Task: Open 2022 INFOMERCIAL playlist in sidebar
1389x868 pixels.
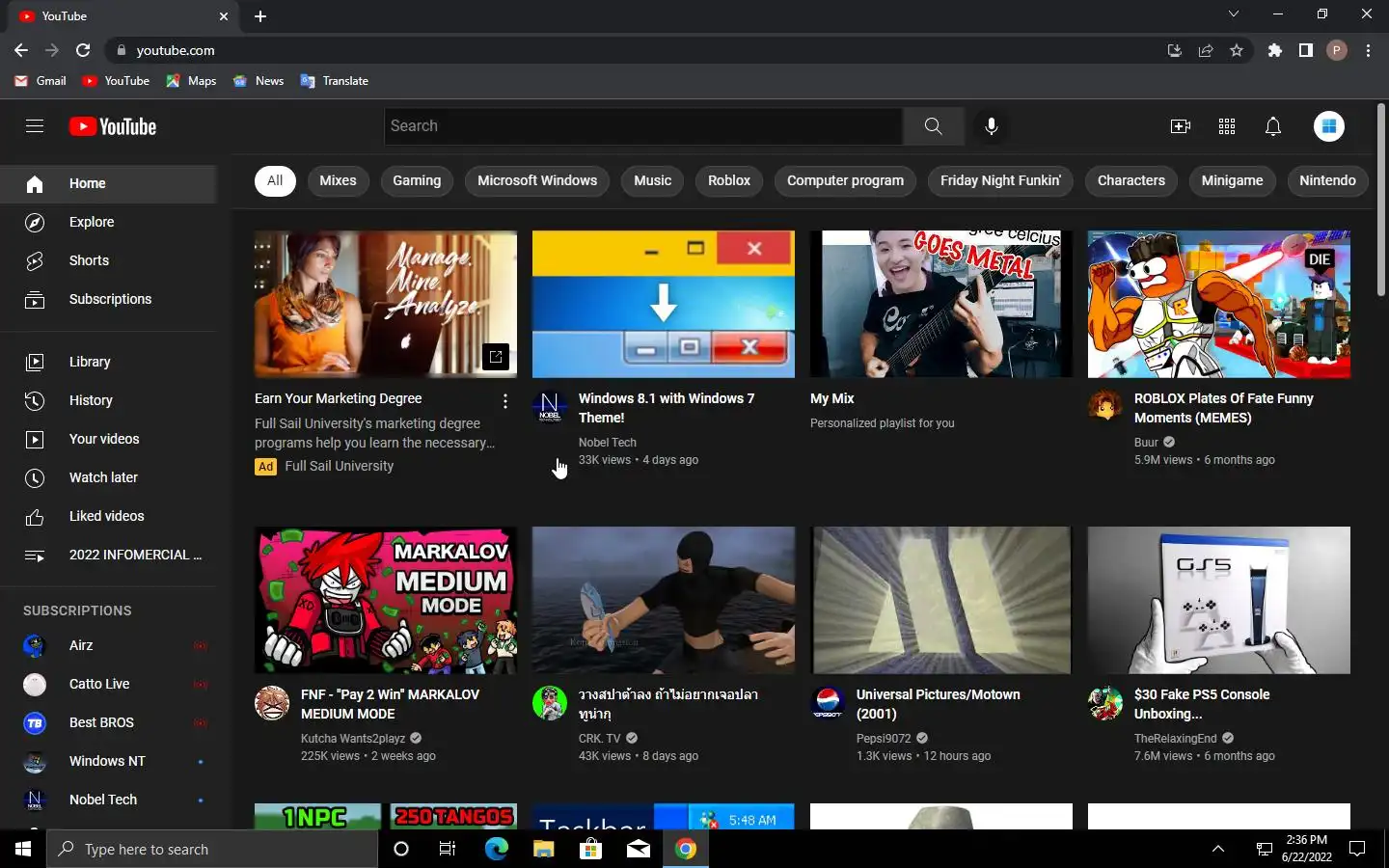Action: [108, 555]
